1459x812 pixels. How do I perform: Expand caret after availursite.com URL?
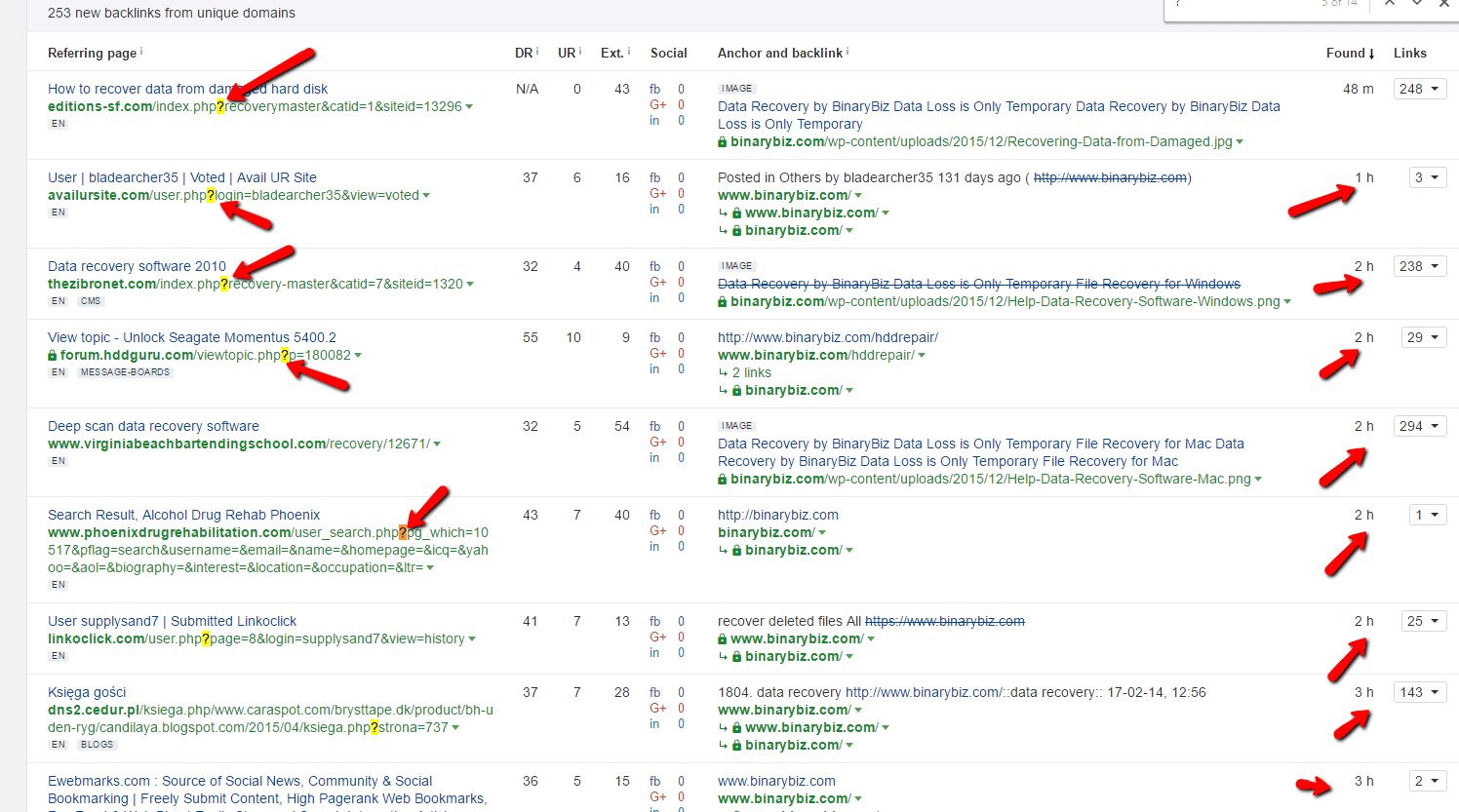tap(427, 196)
